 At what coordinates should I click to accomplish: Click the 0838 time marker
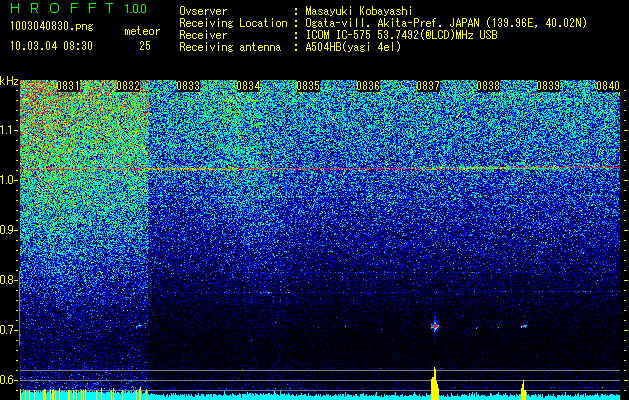coord(488,86)
